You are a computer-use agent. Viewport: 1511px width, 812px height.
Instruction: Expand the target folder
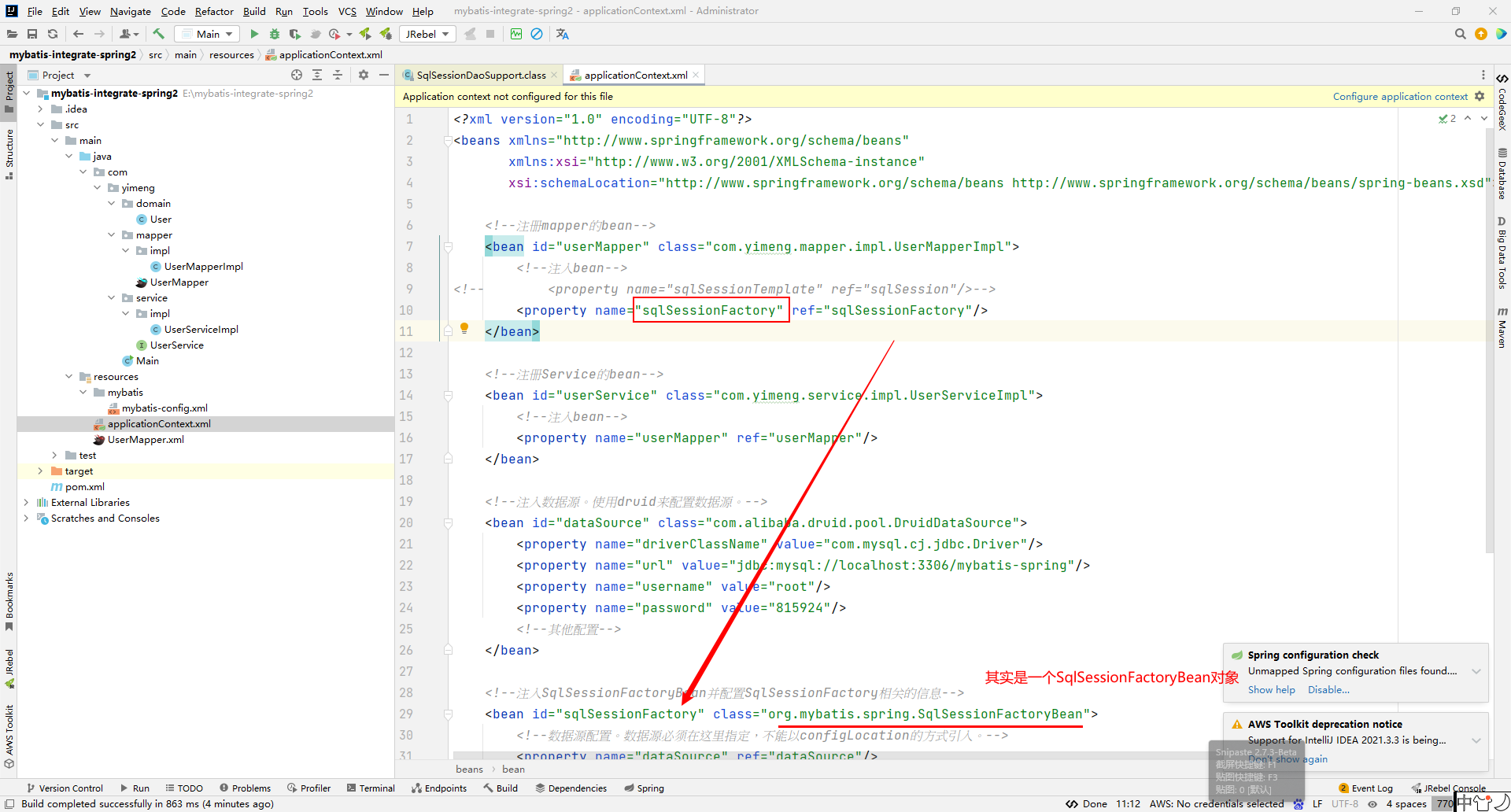tap(40, 471)
